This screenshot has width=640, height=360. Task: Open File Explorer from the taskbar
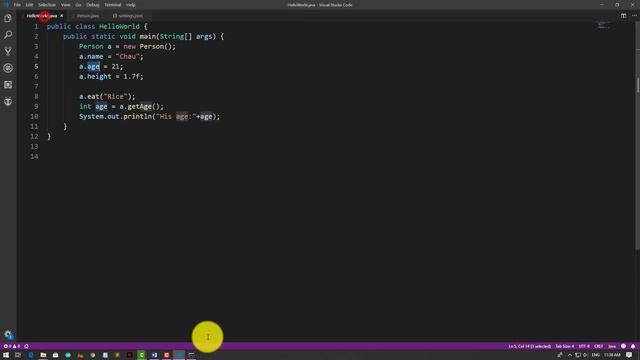(43, 355)
